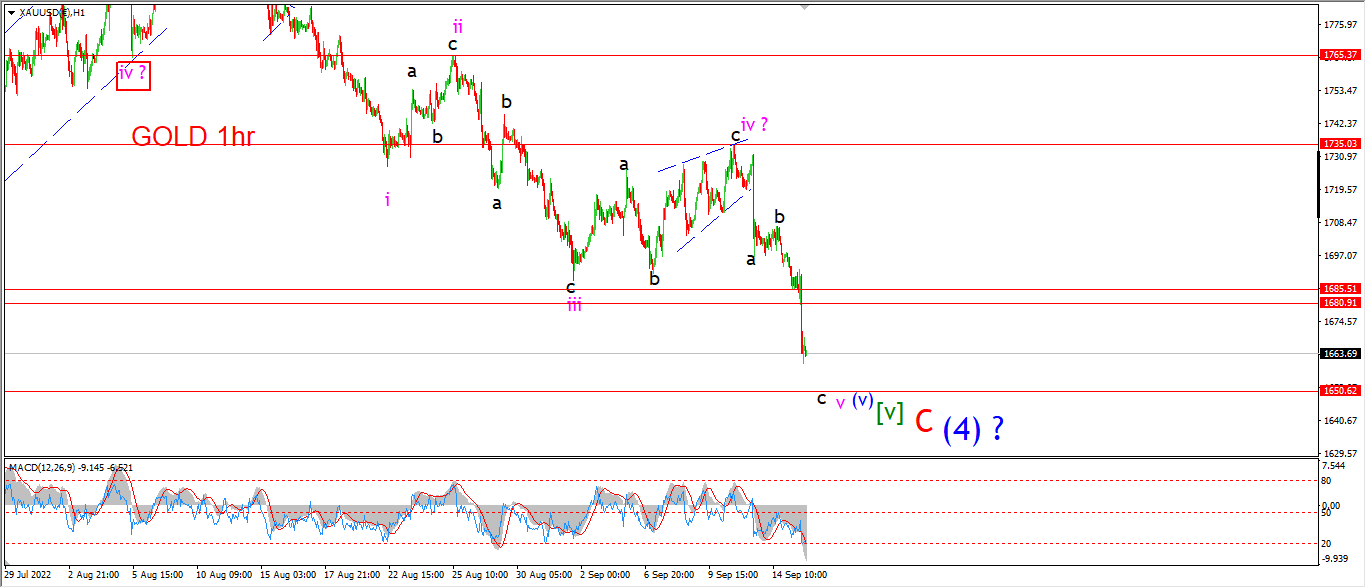This screenshot has width=1366, height=588.
Task: Click the blue '(4) ?' wave label
Action: pyautogui.click(x=973, y=428)
